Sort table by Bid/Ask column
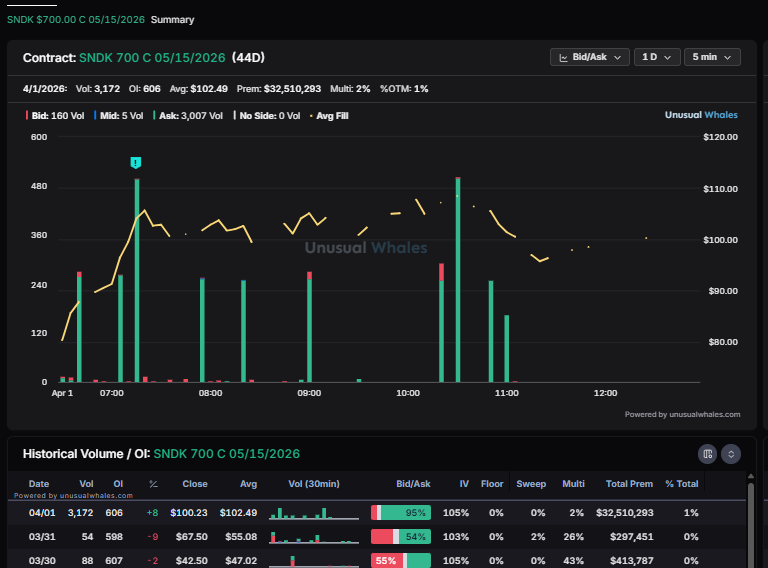The width and height of the screenshot is (768, 568). tap(413, 484)
